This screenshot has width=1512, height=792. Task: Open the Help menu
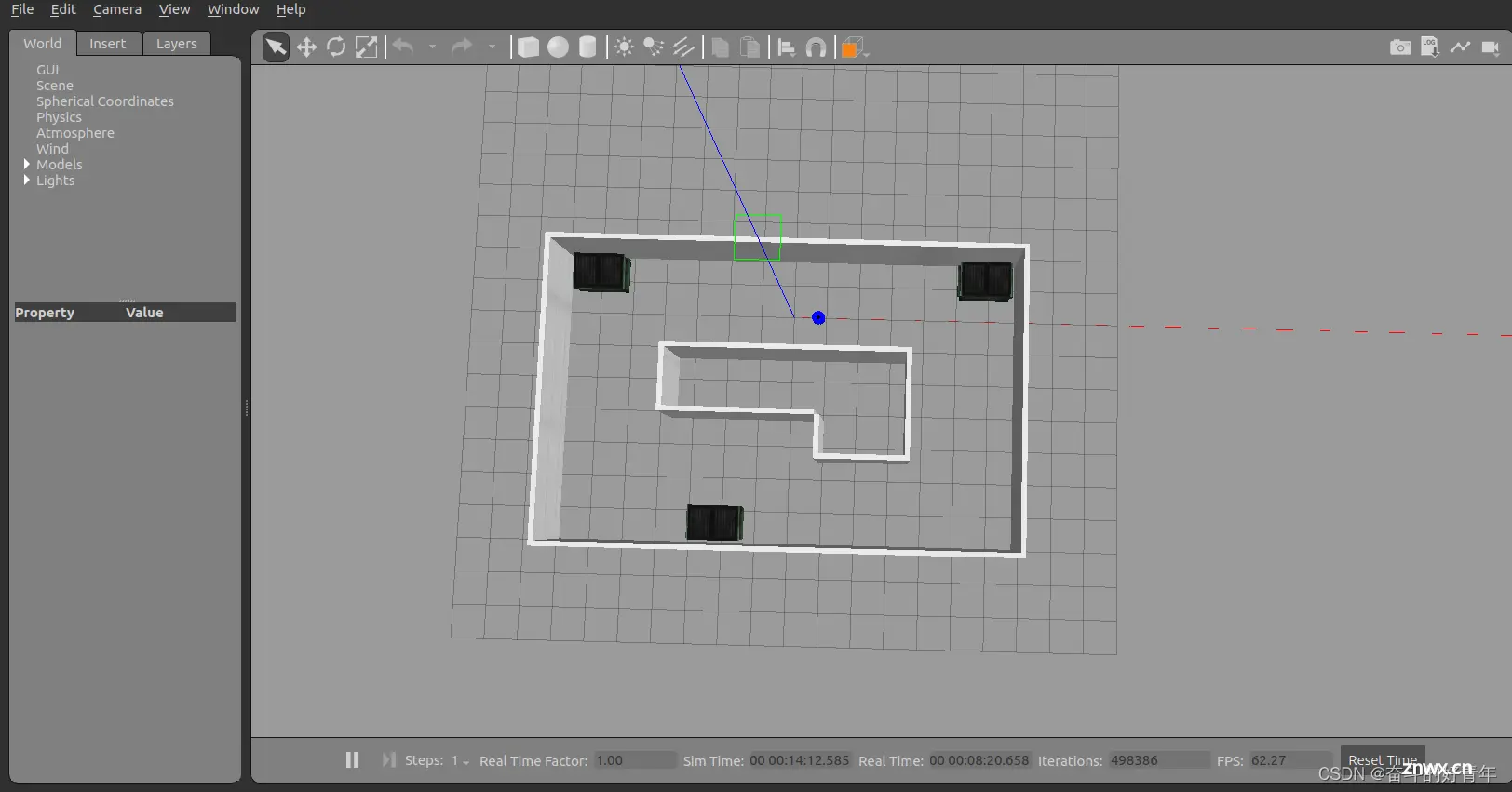click(x=290, y=9)
